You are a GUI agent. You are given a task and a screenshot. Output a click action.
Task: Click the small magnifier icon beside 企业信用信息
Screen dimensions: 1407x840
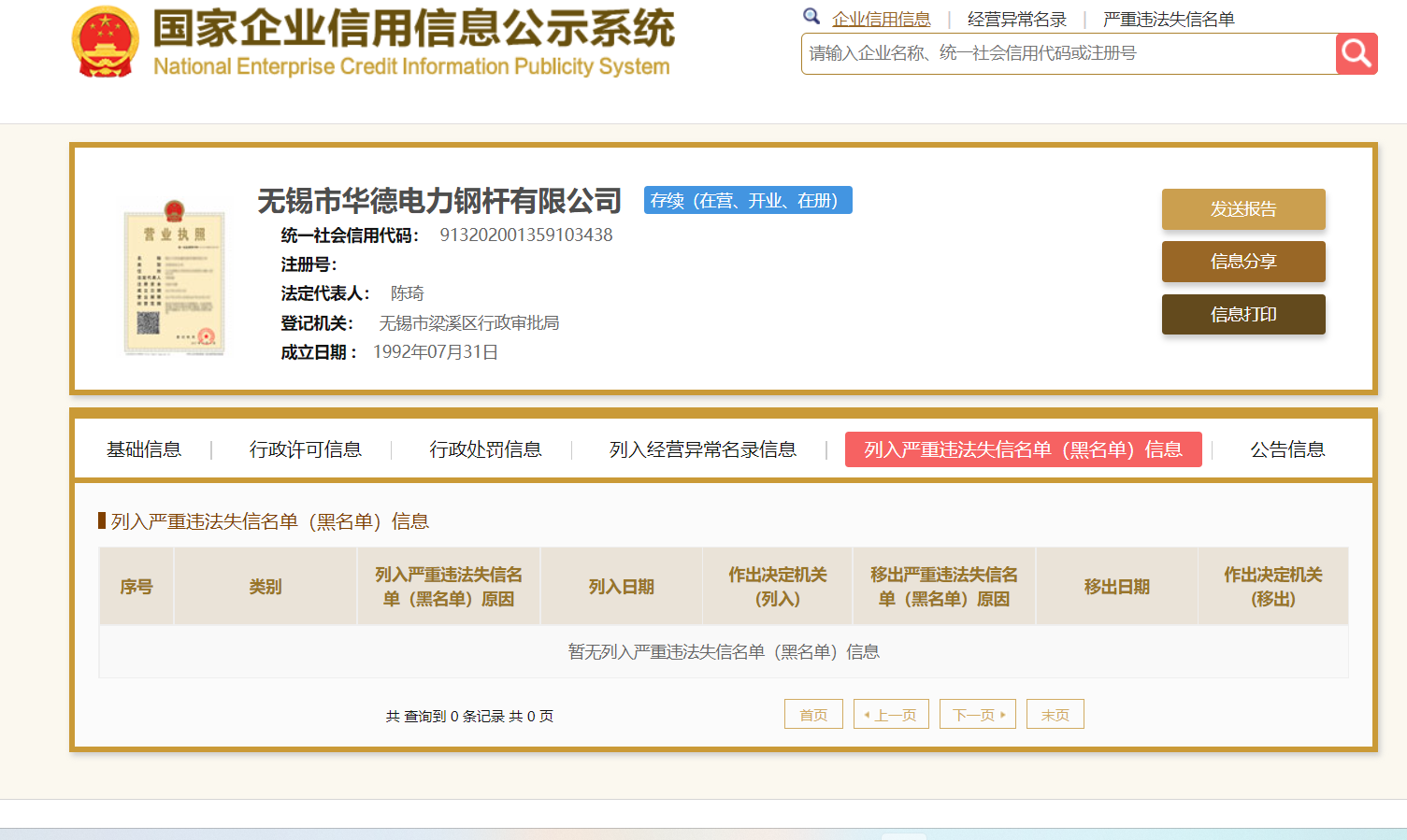(x=811, y=16)
